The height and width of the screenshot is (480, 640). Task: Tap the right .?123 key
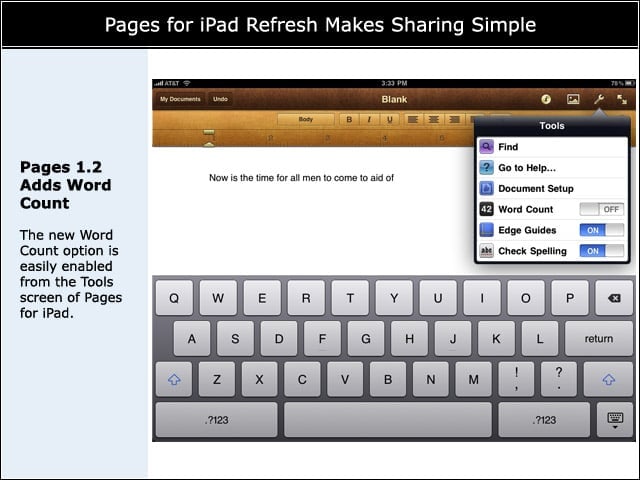pos(544,420)
